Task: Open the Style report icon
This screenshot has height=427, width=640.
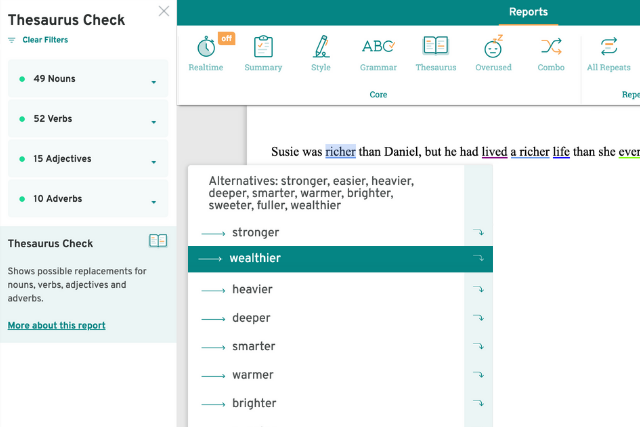Action: 321,46
